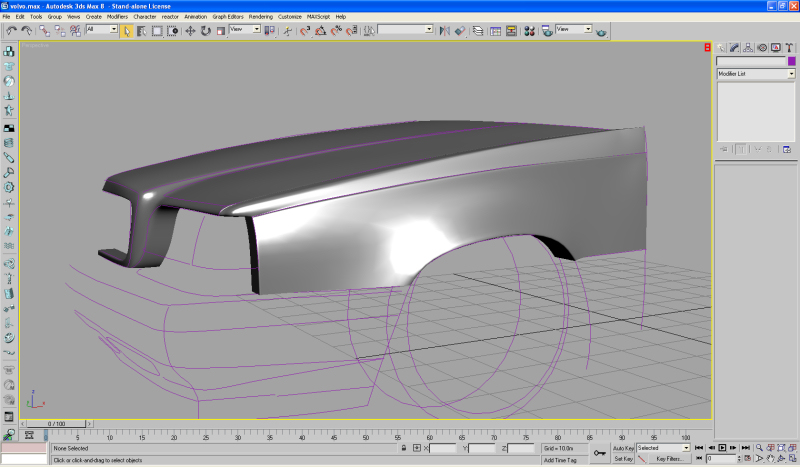Click the purple object color swatch
800x467 pixels.
(791, 61)
